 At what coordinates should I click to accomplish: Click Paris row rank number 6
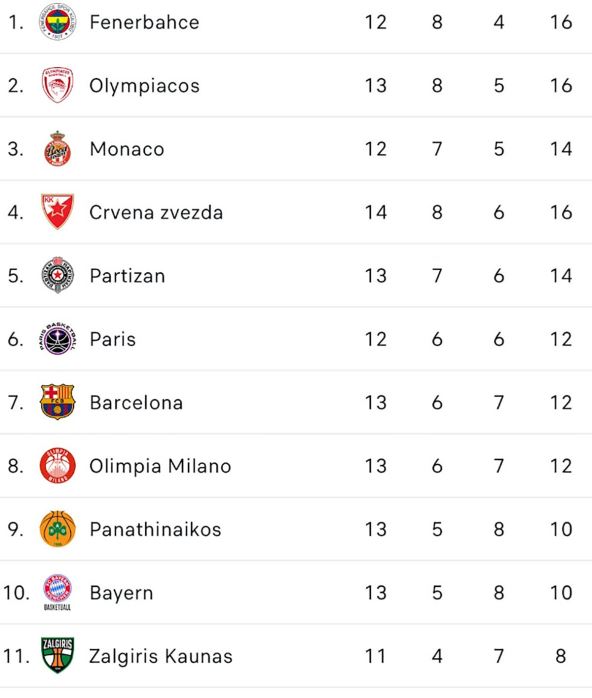(15, 339)
